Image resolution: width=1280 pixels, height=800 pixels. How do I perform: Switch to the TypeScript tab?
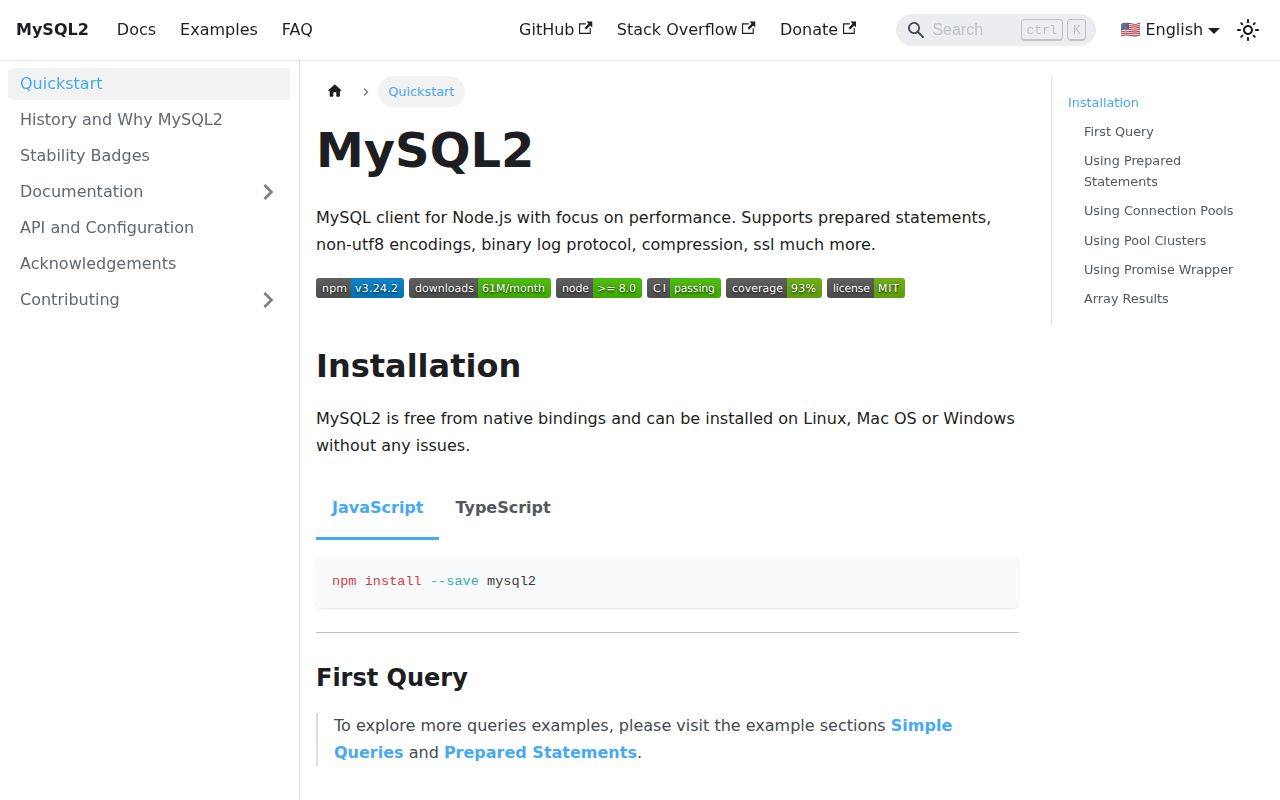tap(503, 507)
